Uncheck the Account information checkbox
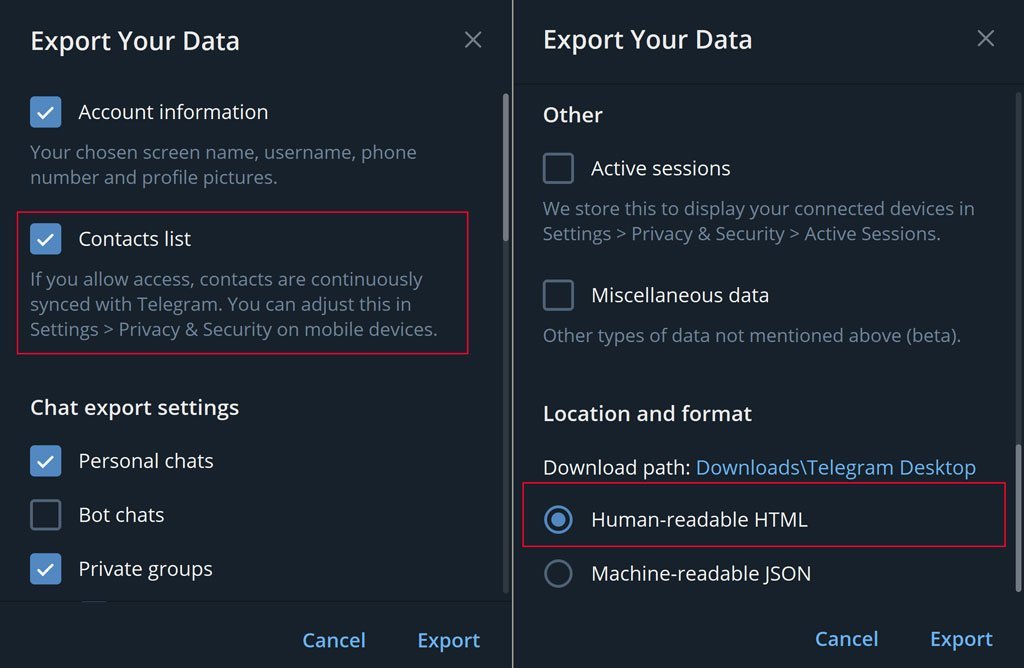The width and height of the screenshot is (1024, 668). coord(46,112)
